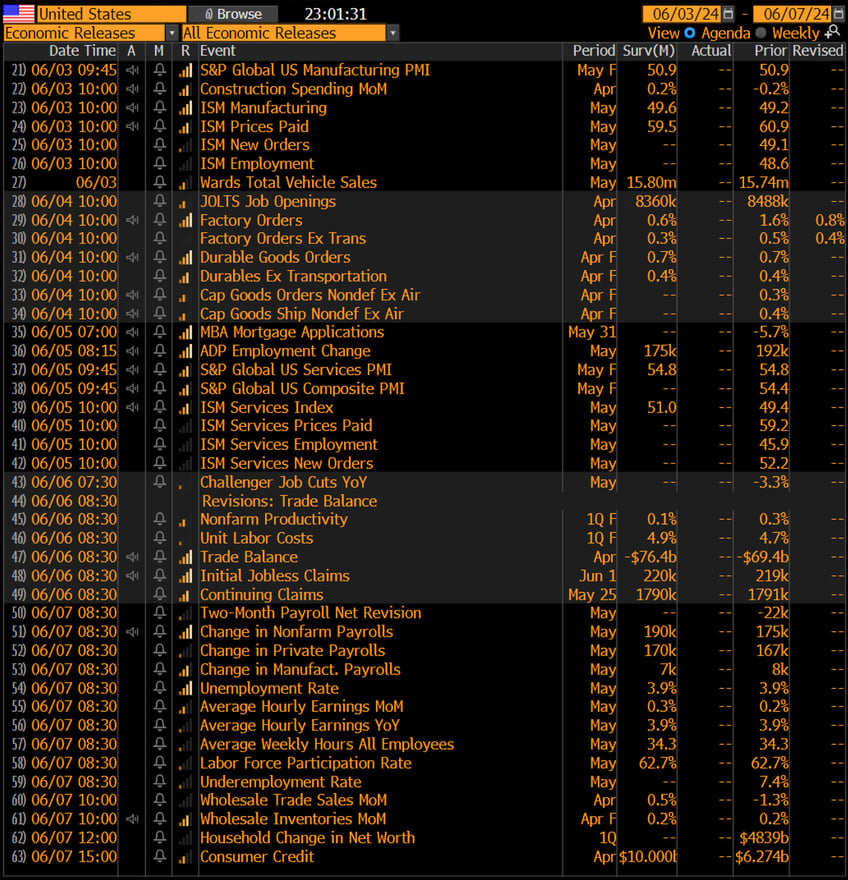Open the All Economic Releases dropdown arrow
Screen dimensions: 848x880
(393, 33)
